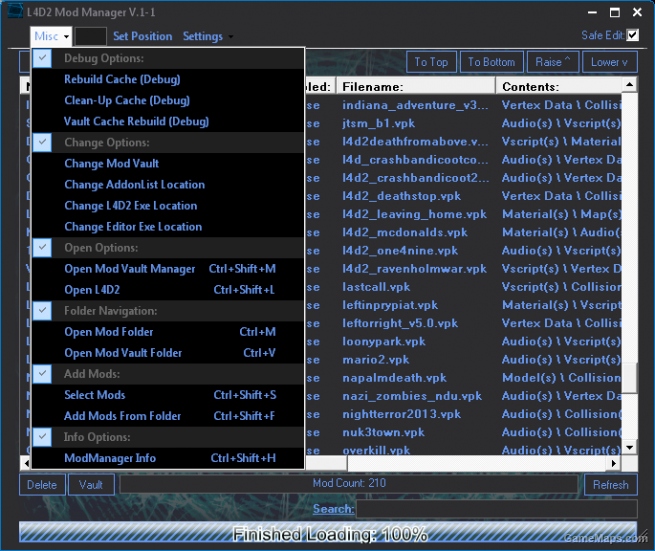The height and width of the screenshot is (551, 655).
Task: Toggle the Folder Navigation header checkmark
Action: pyautogui.click(x=42, y=310)
